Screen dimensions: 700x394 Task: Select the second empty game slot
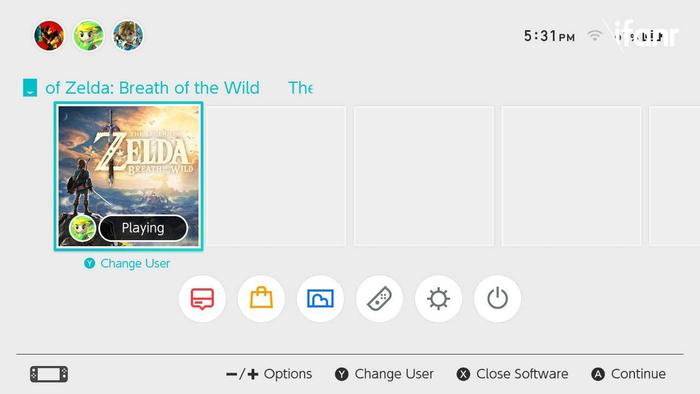tap(424, 176)
